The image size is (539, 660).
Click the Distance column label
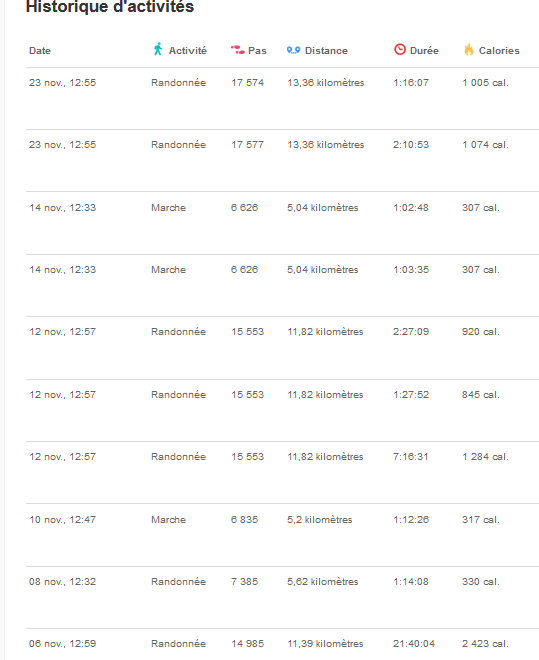[x=326, y=51]
